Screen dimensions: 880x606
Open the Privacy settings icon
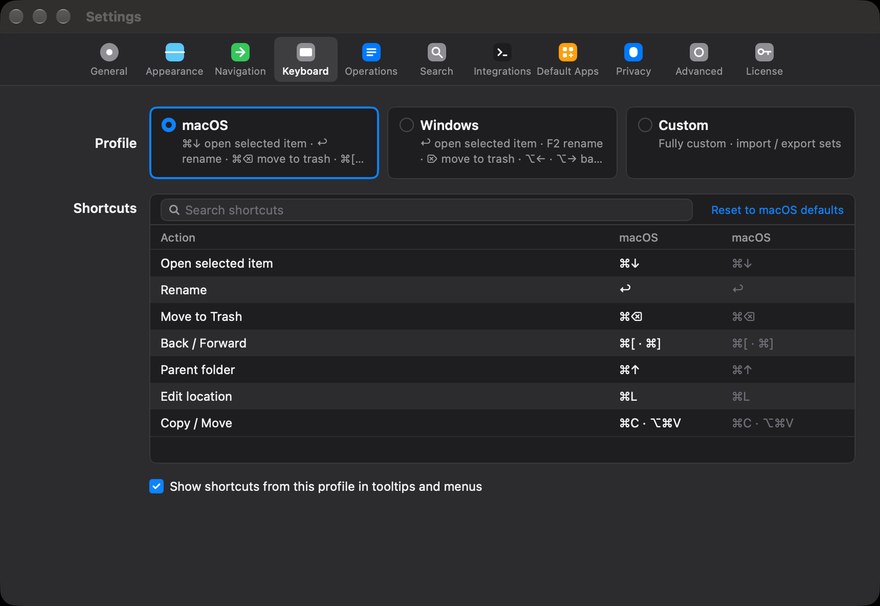pyautogui.click(x=633, y=52)
